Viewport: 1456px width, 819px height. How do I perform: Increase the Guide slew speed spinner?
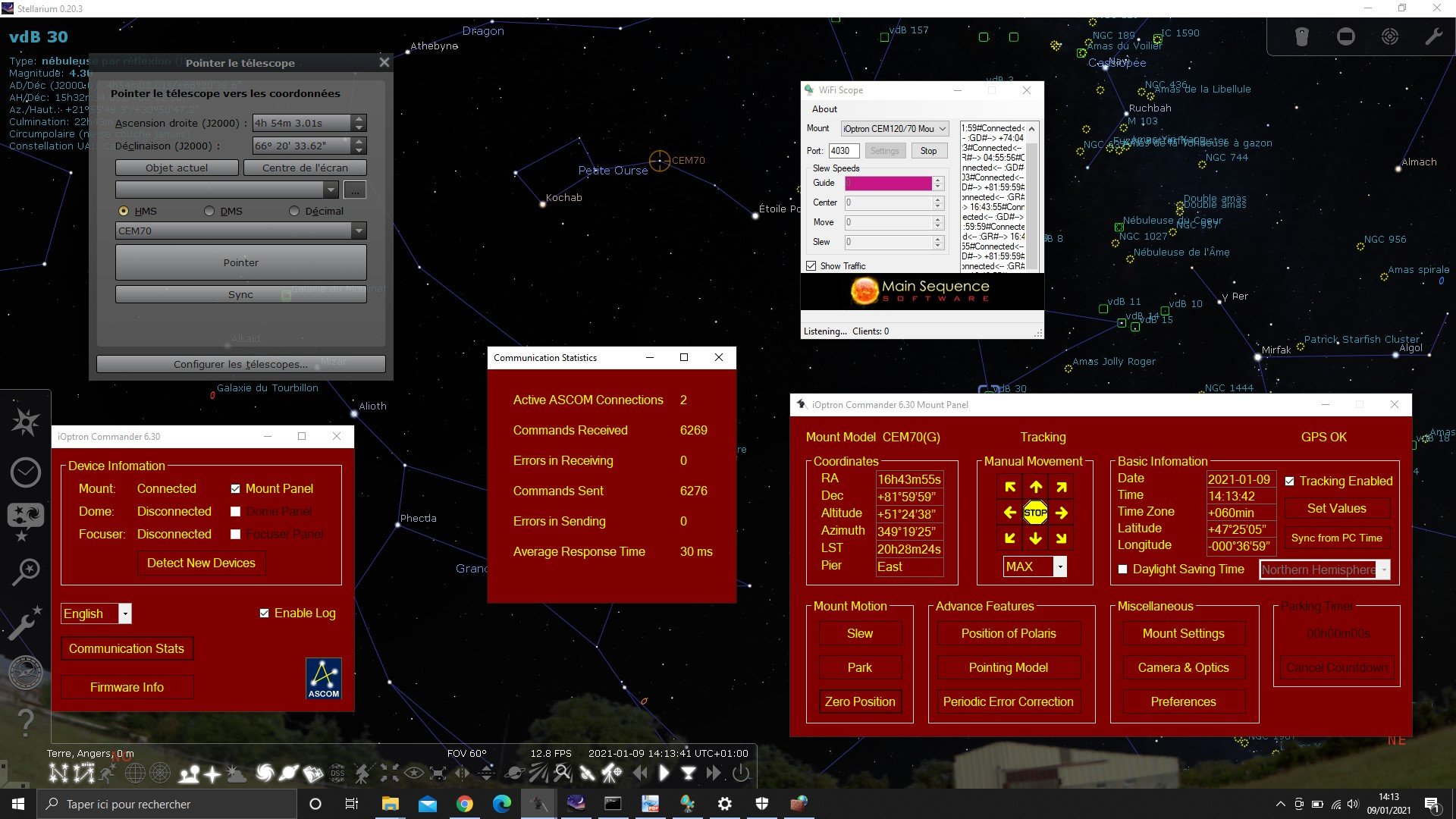click(x=938, y=180)
